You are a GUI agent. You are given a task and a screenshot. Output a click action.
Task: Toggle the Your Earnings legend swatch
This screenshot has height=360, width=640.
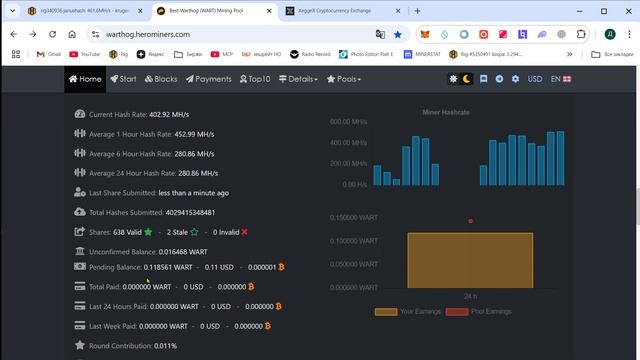tap(386, 312)
